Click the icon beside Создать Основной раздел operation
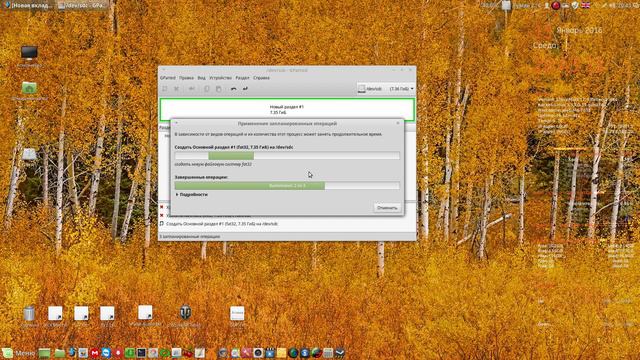 [x=162, y=224]
